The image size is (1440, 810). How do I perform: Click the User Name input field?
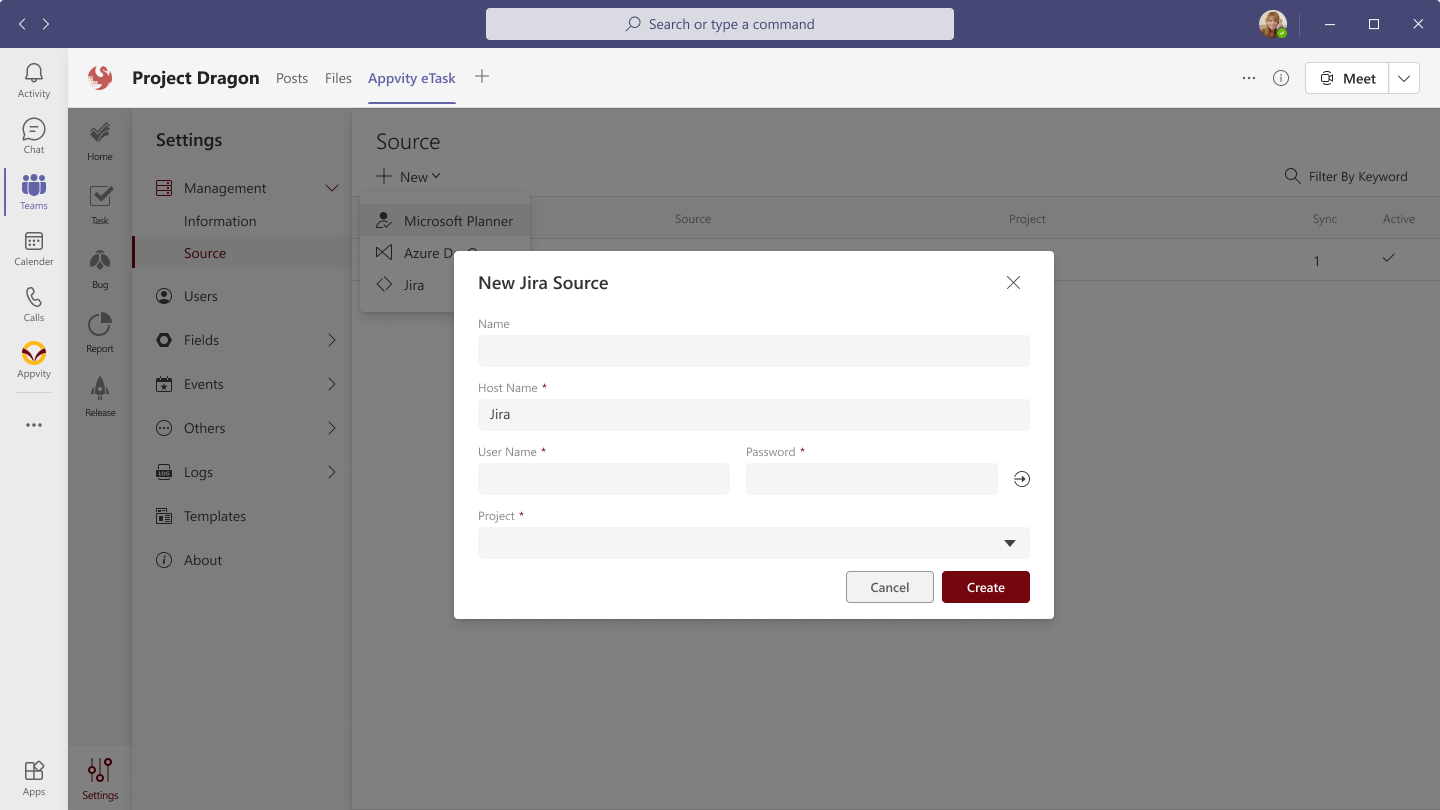pyautogui.click(x=603, y=479)
